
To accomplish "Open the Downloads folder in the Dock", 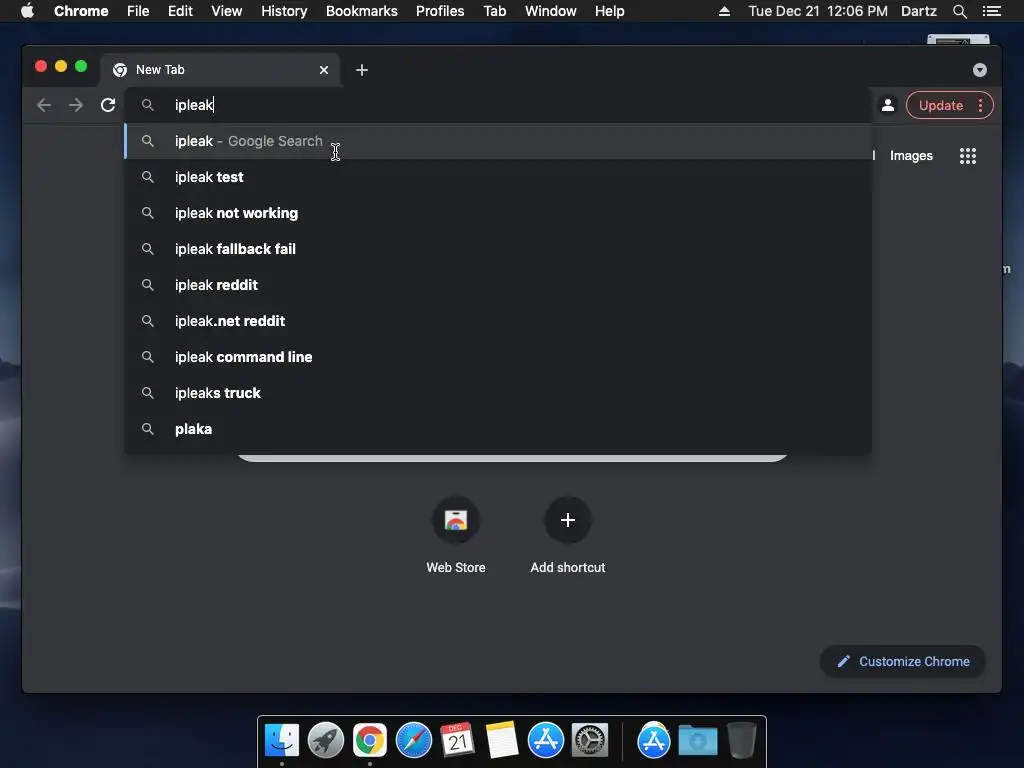I will click(697, 741).
